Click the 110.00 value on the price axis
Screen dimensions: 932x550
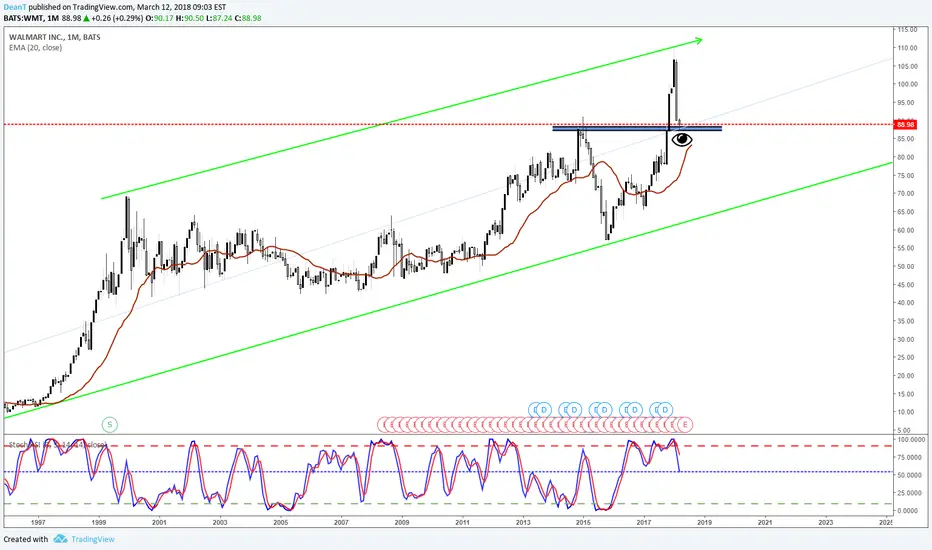[907, 48]
